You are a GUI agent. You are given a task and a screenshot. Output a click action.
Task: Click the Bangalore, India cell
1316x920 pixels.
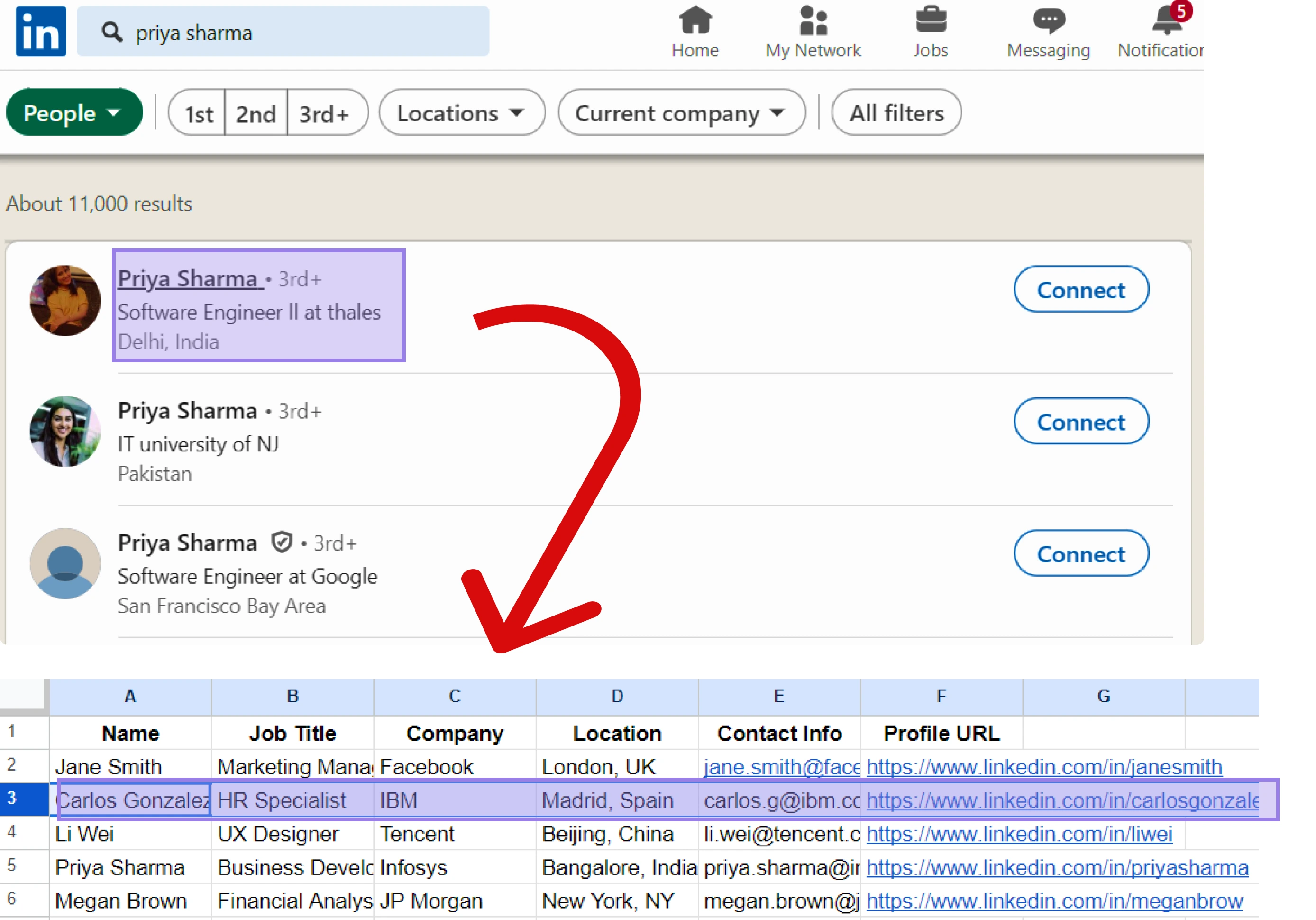(617, 867)
